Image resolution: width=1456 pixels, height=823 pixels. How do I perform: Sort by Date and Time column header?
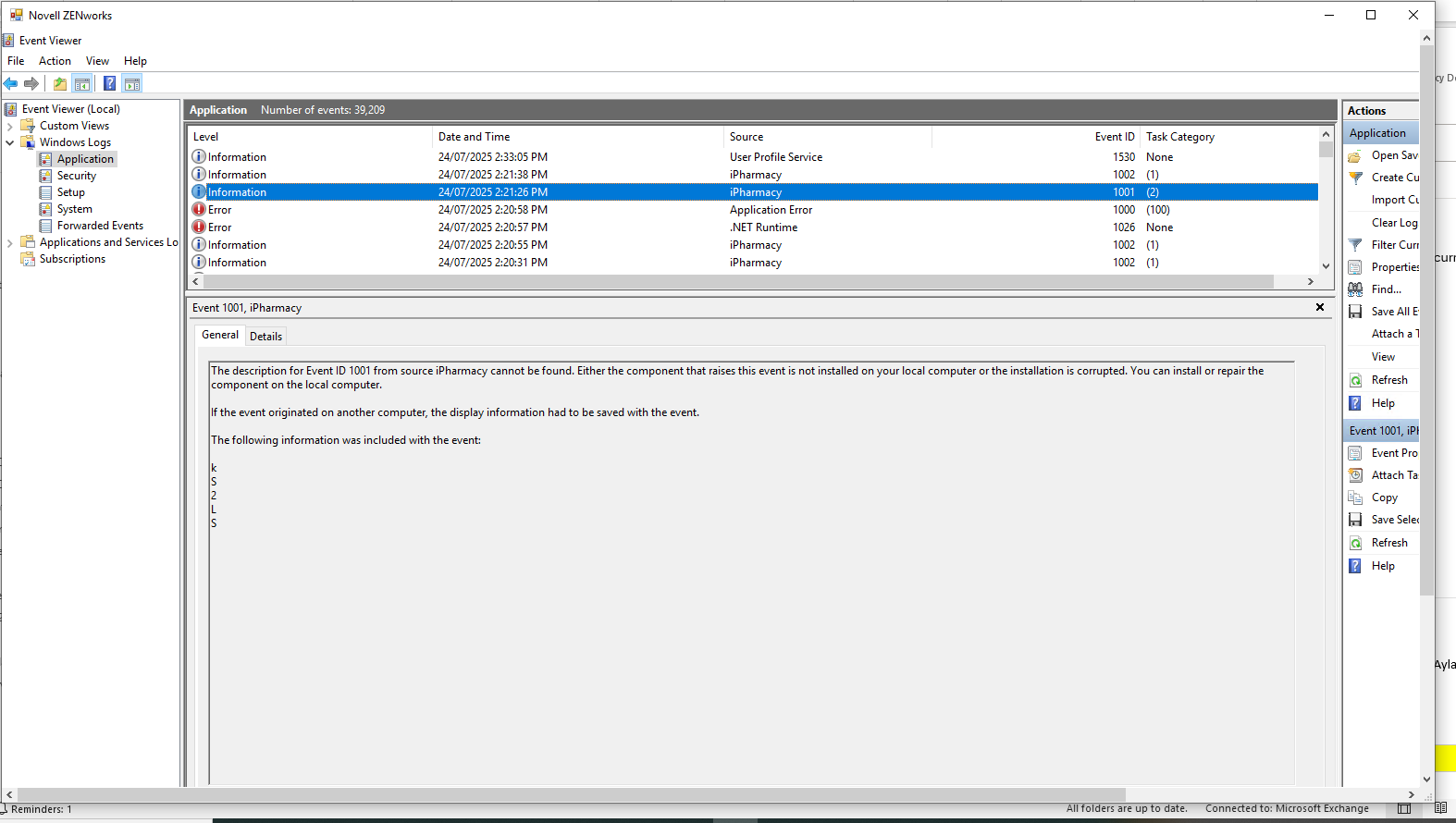point(577,137)
